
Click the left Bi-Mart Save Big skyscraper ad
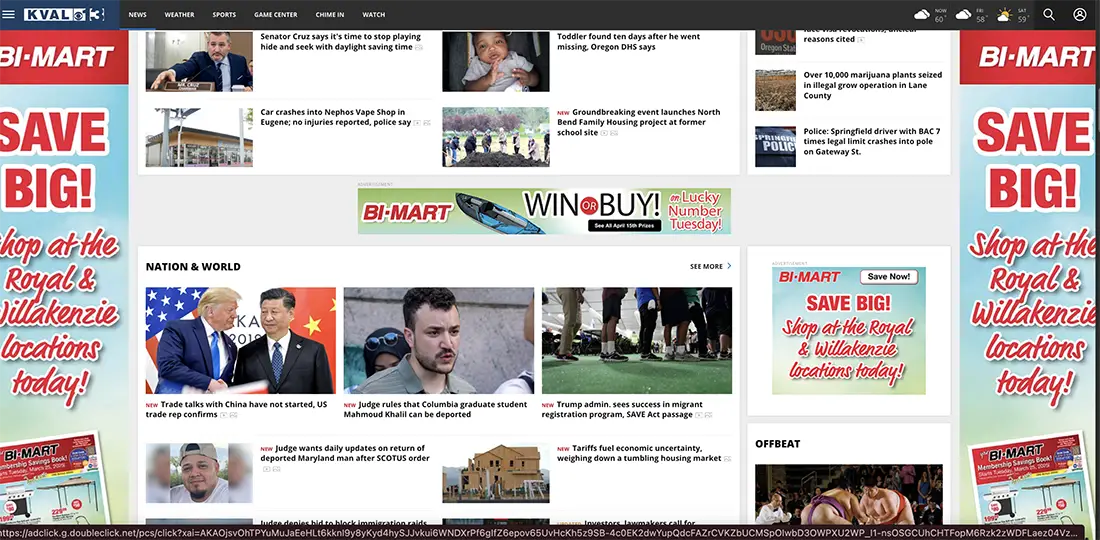[x=64, y=277]
